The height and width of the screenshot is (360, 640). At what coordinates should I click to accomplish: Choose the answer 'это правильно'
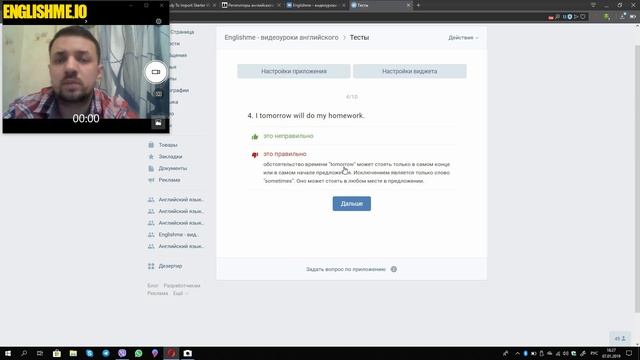[284, 154]
